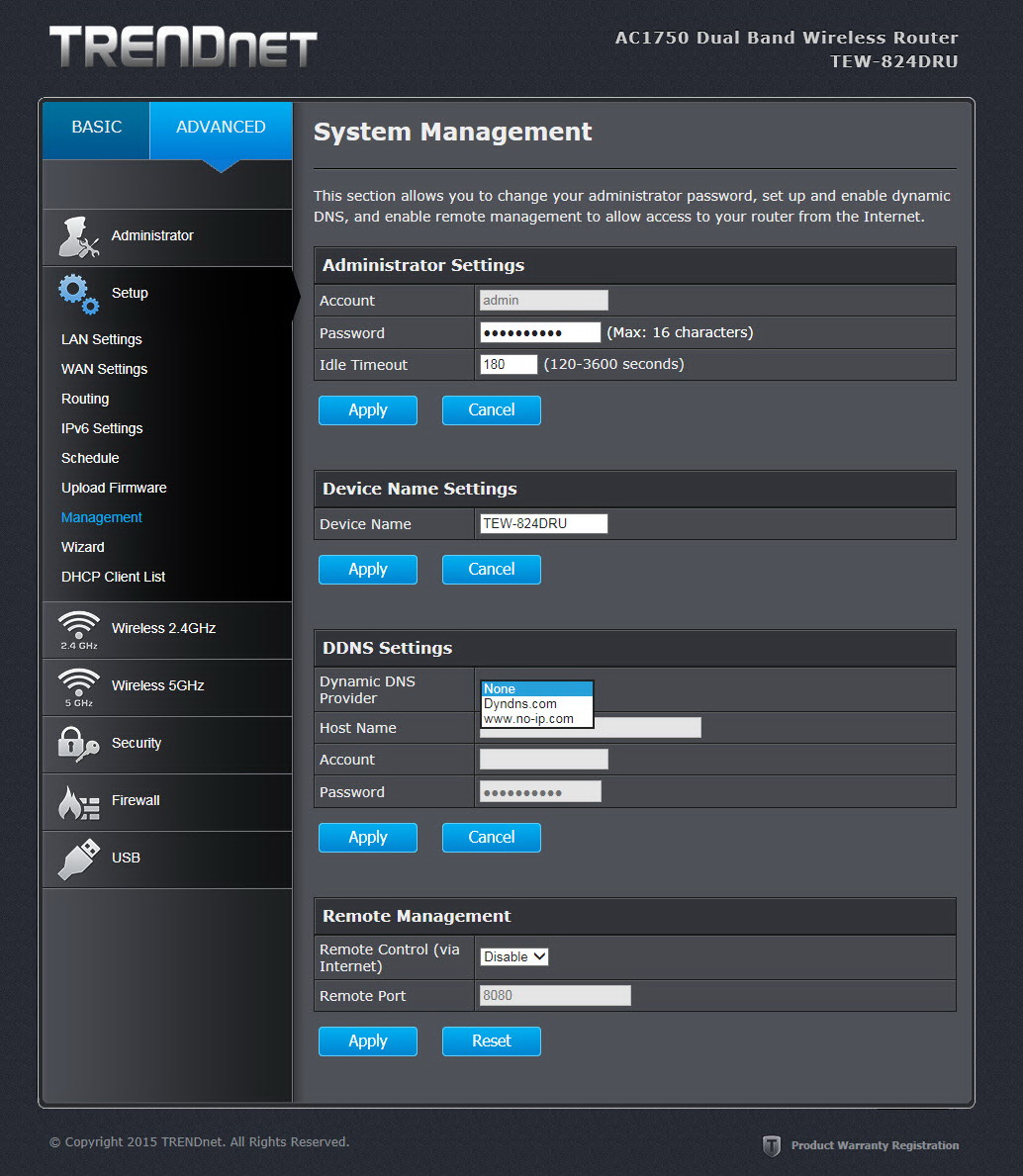Apply the Administrator Settings

coord(367,410)
